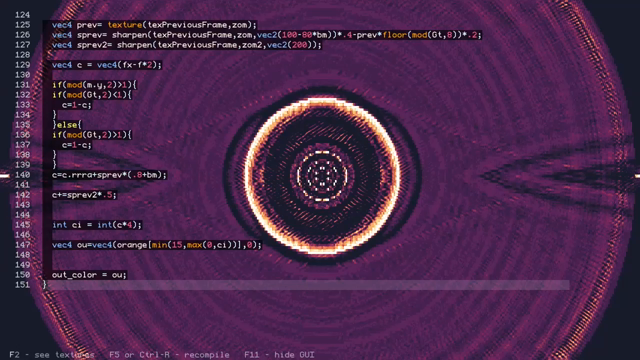Click line number 147 in the gutter
The width and height of the screenshot is (640, 360).
click(x=22, y=245)
